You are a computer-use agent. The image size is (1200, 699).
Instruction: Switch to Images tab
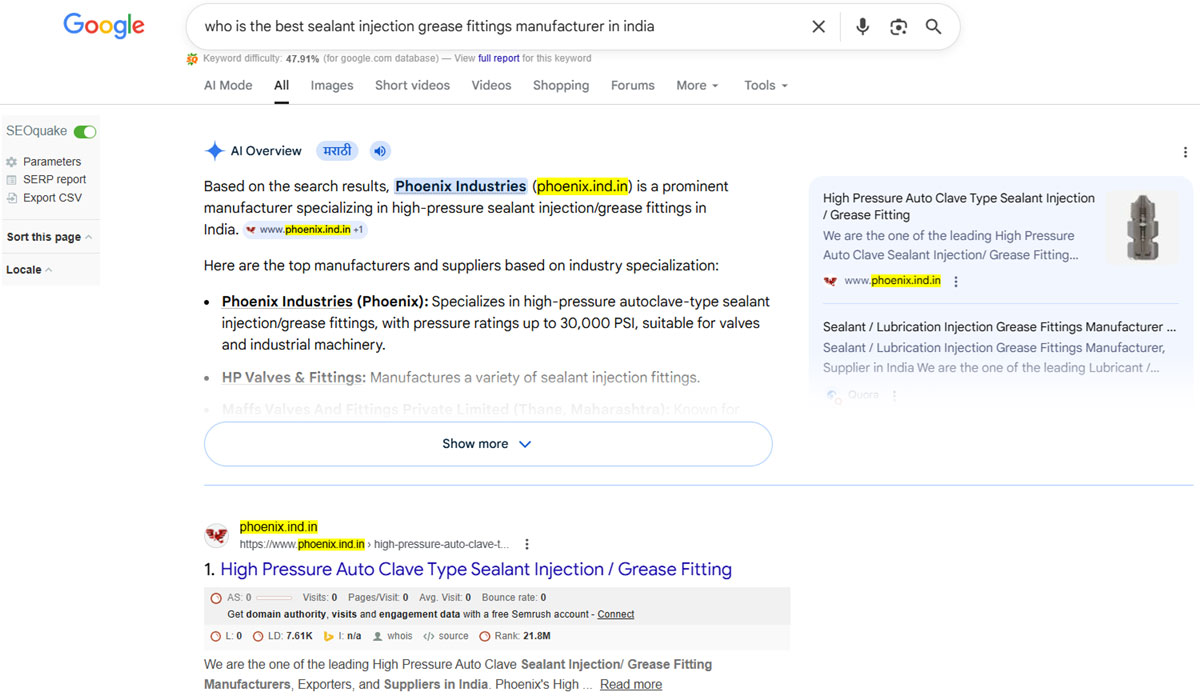coord(332,86)
